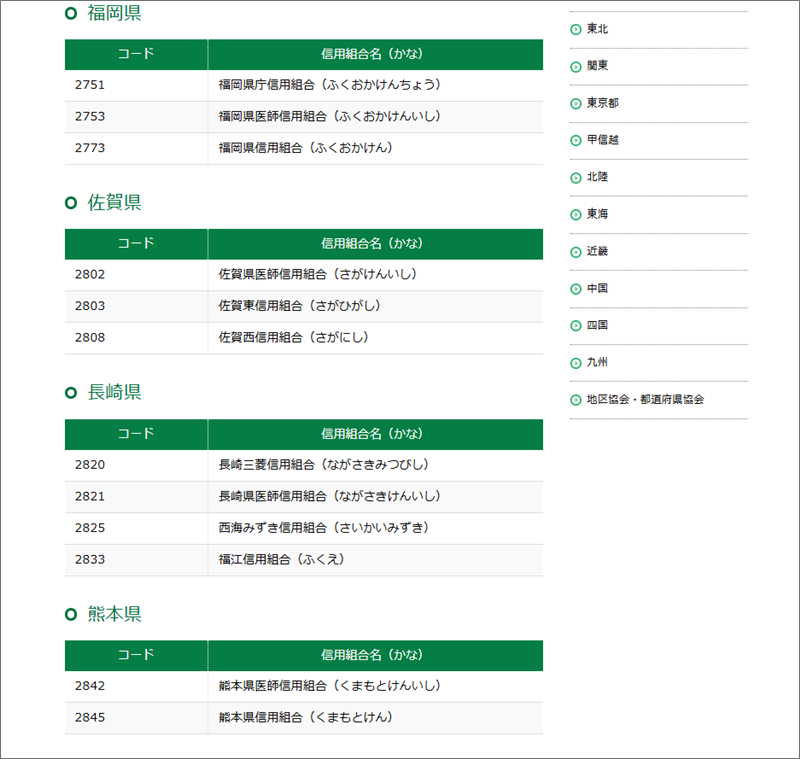
Task: Click the arrow icon beside 近畿
Action: pyautogui.click(x=576, y=252)
